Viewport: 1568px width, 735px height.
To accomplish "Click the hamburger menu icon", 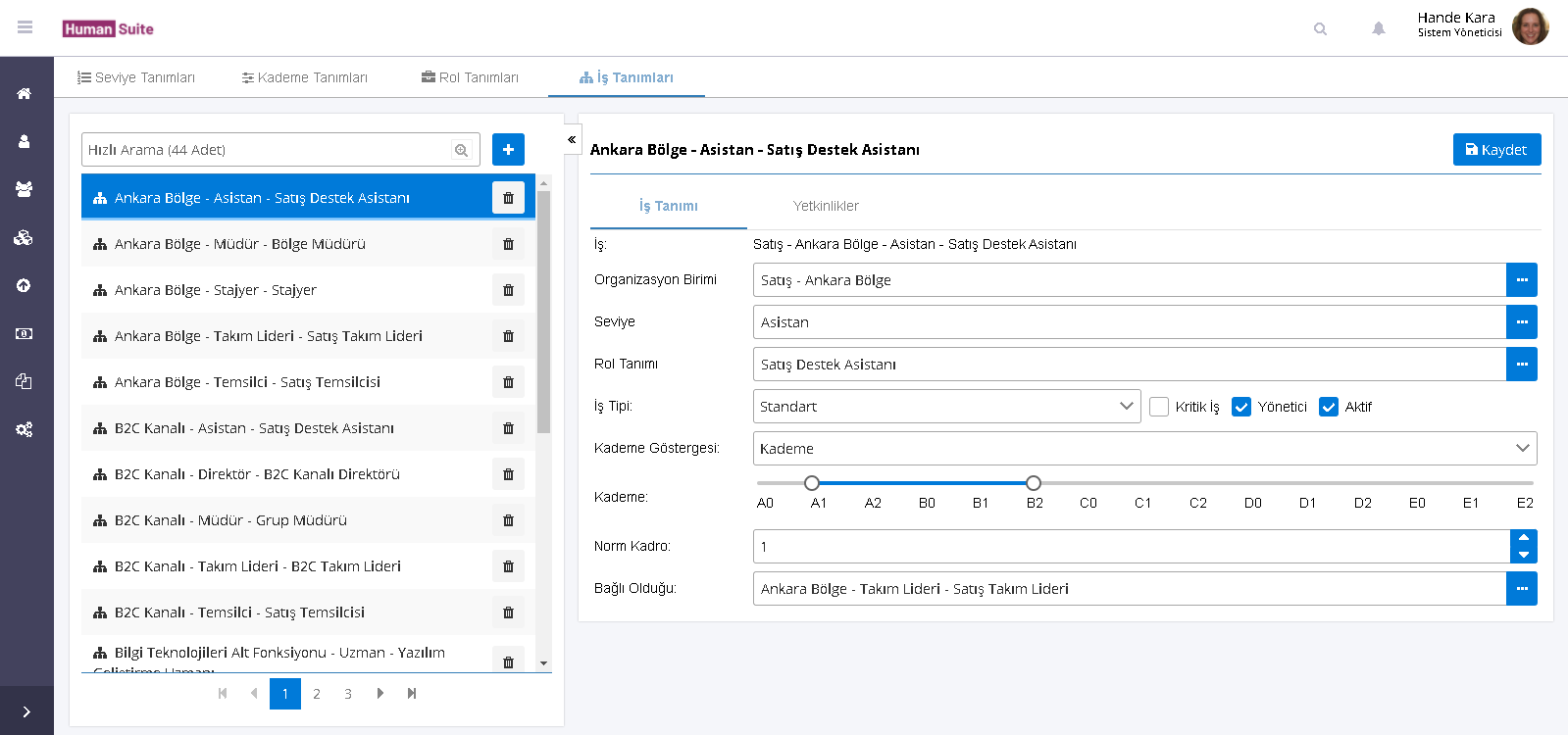I will point(25,27).
